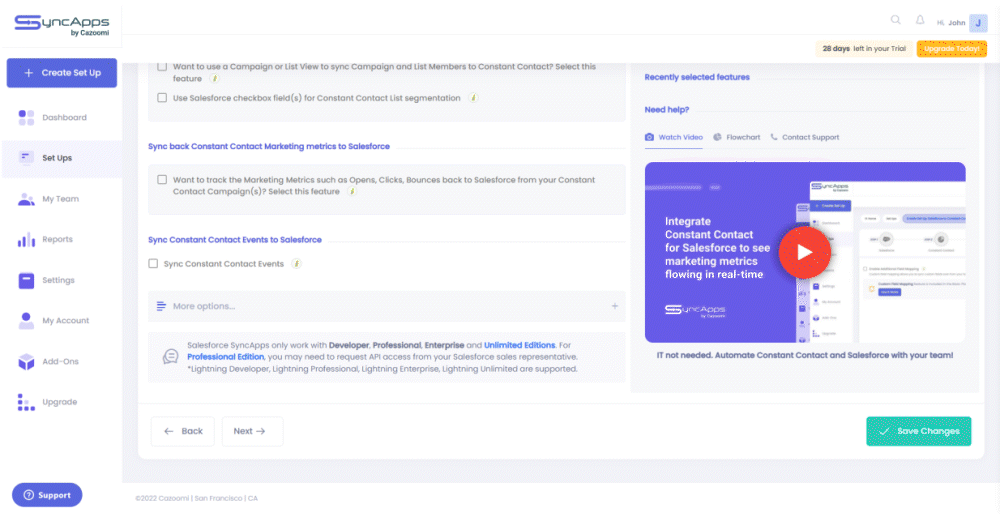This screenshot has height=525, width=1000.
Task: Click ©2022 Cazoomi San Francisco footer text
Action: [196, 498]
